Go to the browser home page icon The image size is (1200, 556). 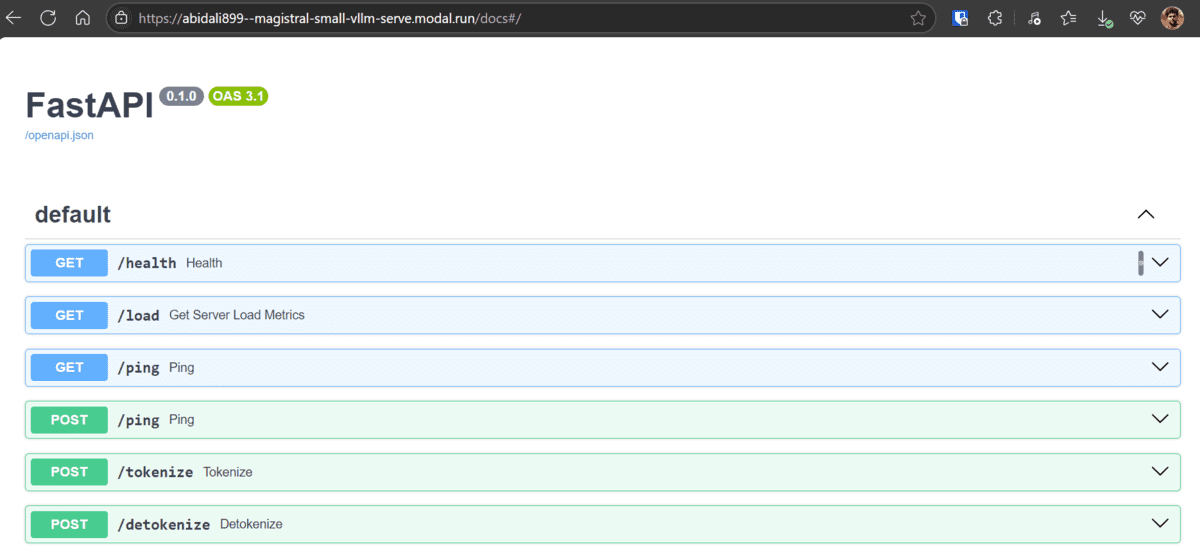coord(83,18)
